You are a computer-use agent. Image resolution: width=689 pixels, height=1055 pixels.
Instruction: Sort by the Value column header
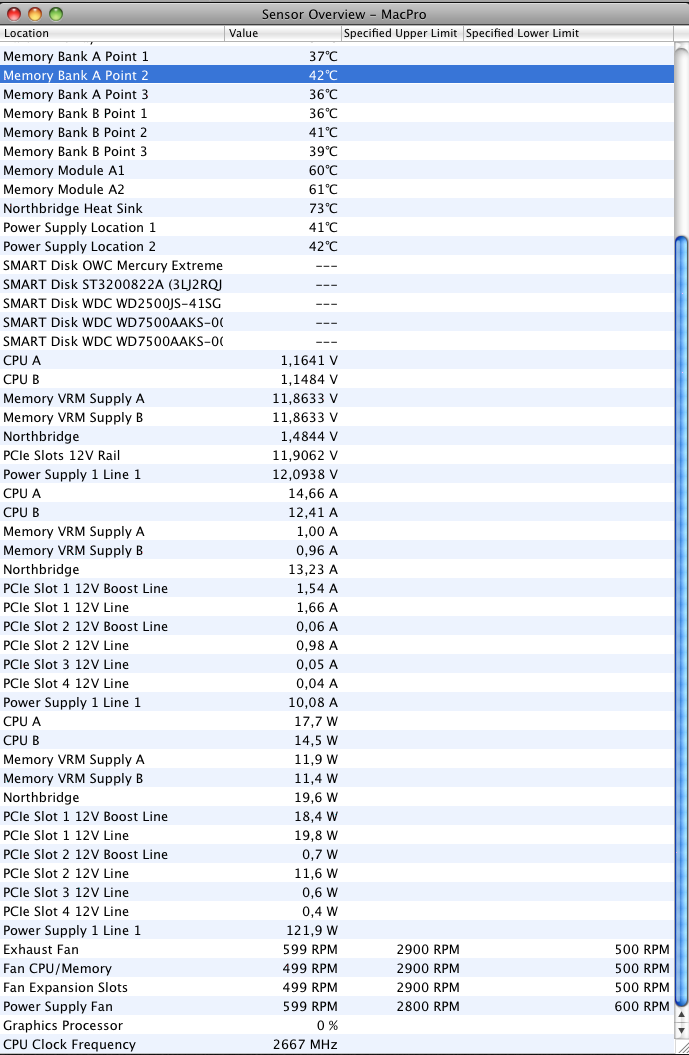283,33
